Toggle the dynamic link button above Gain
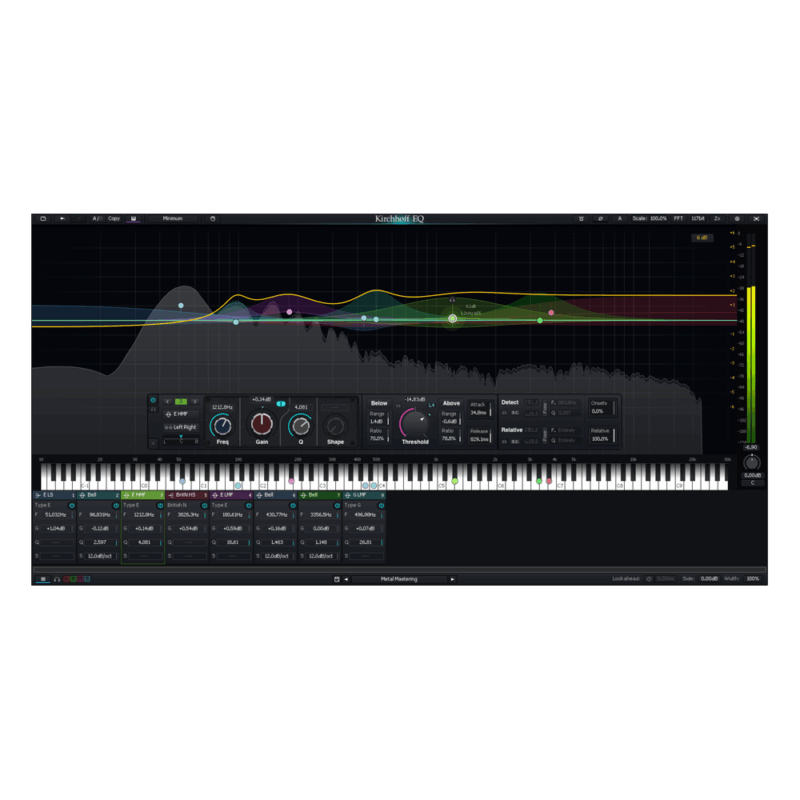This screenshot has height=800, width=800. click(281, 404)
